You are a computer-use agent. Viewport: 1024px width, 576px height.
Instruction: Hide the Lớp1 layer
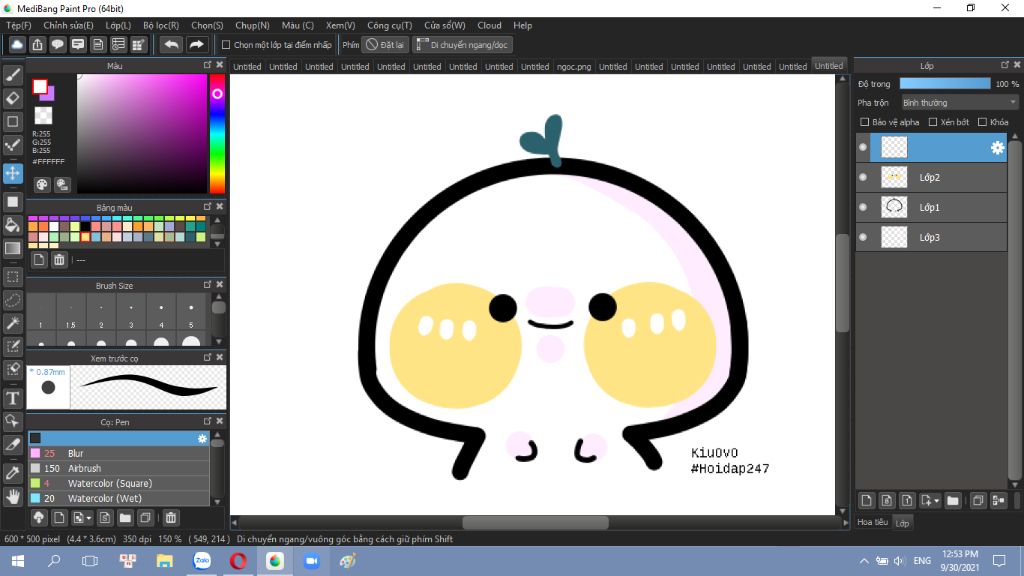coord(863,208)
